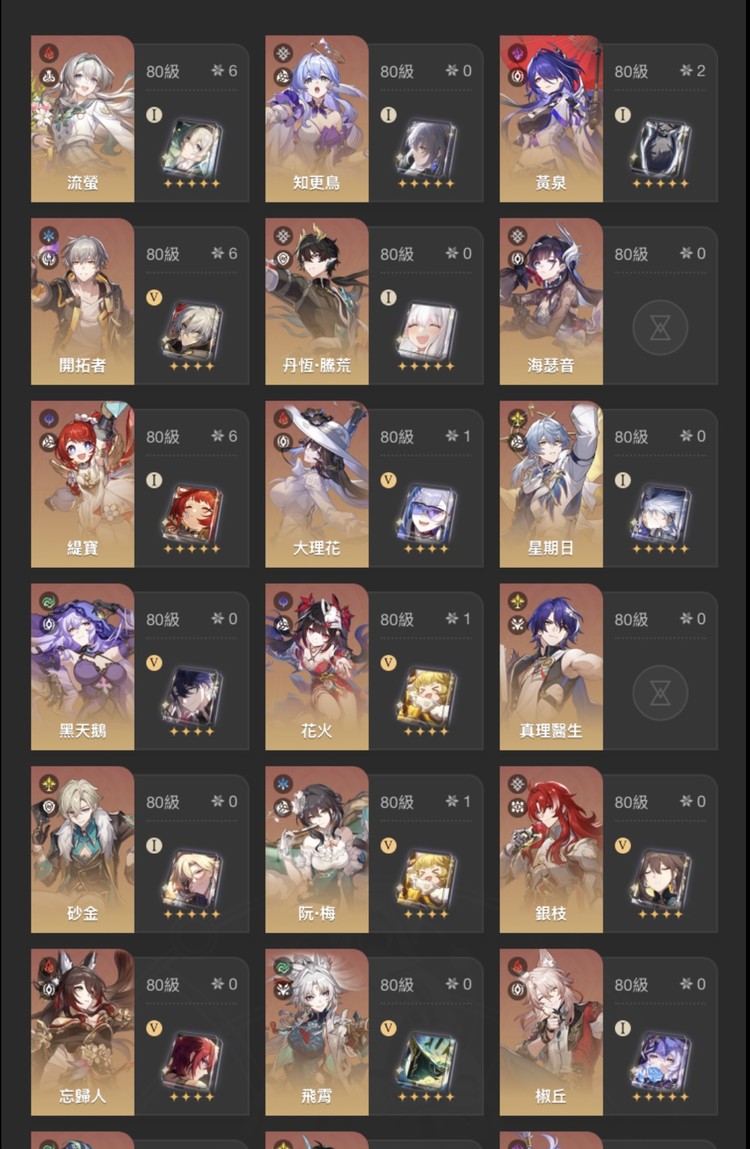Open 流螢 character portrait

click(82, 119)
